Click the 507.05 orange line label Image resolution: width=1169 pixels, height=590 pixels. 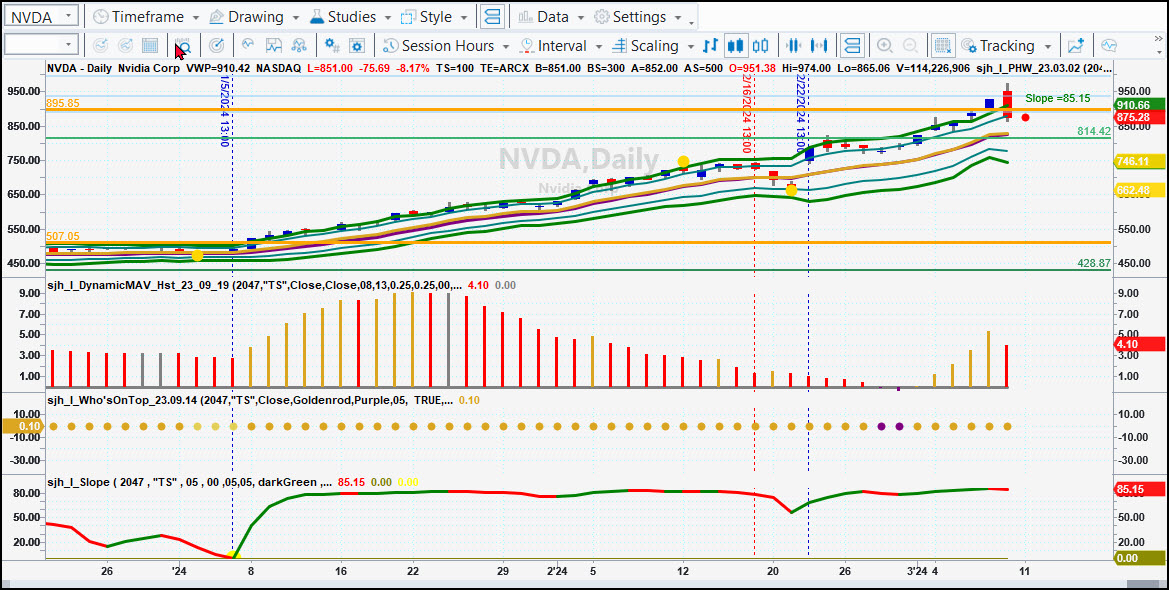pyautogui.click(x=63, y=236)
